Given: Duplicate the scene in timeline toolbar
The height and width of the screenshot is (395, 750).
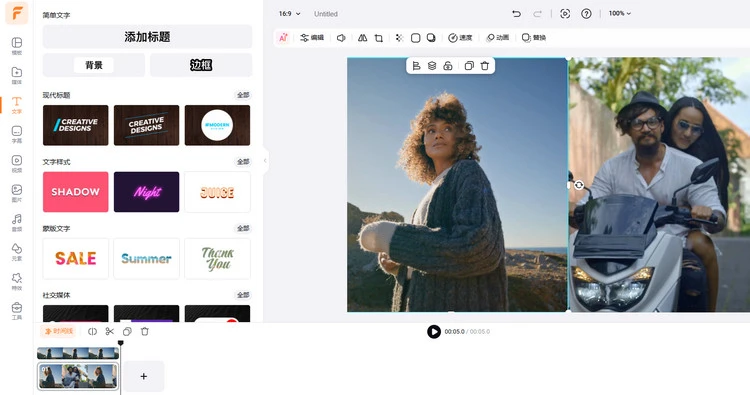Looking at the screenshot, I should 127,331.
